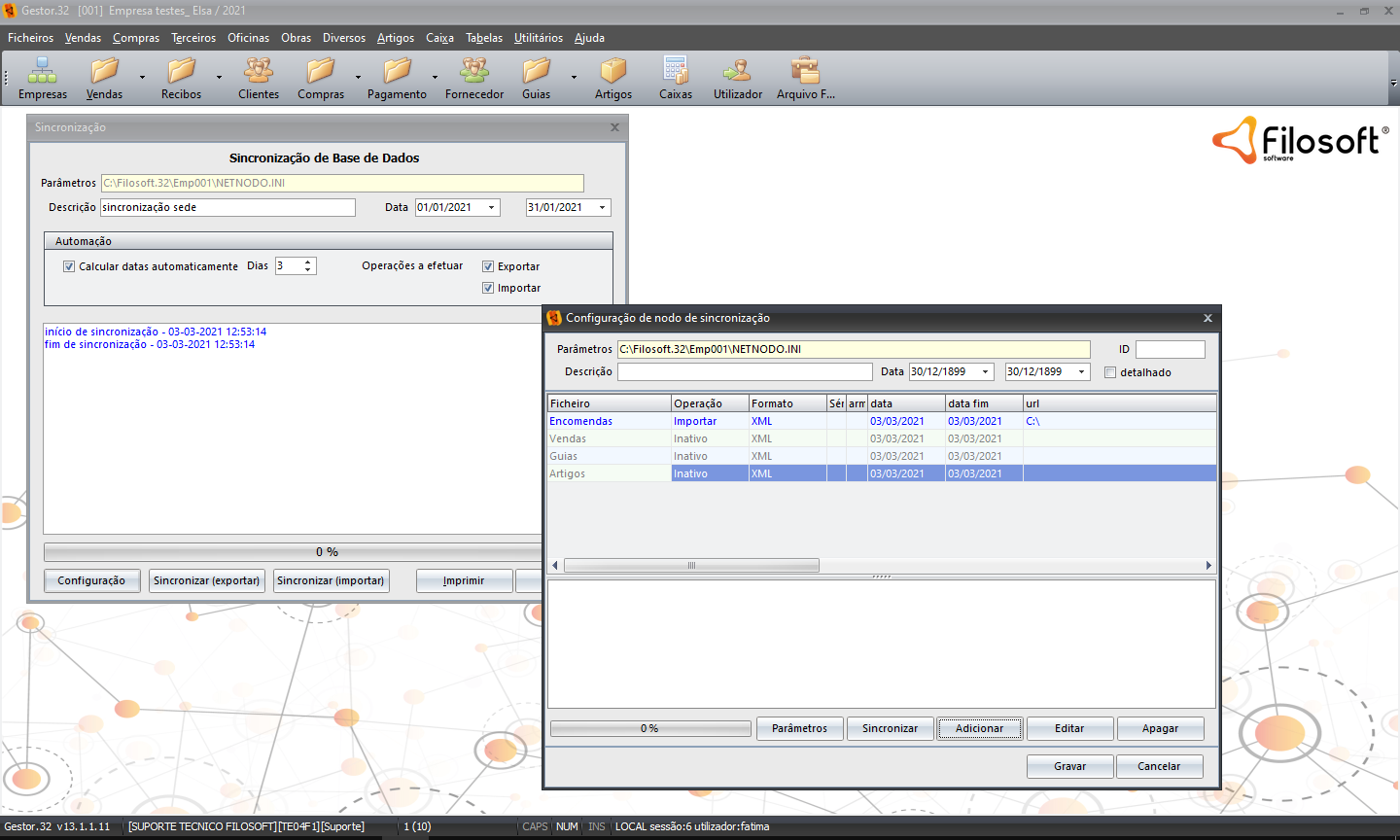Expand the Vendas toolbar dropdown arrow
Image resolution: width=1400 pixels, height=840 pixels.
142,77
